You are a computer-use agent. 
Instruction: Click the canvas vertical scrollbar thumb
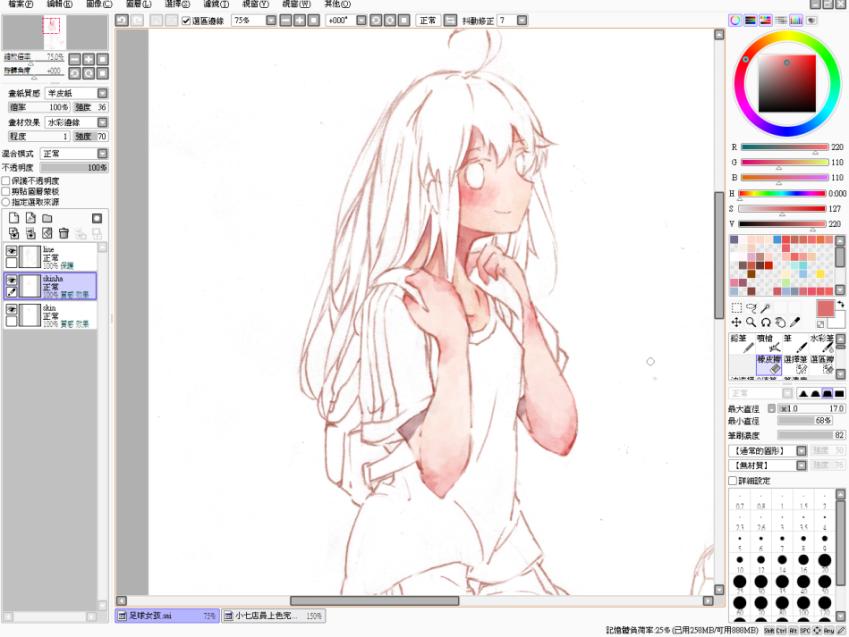[719, 255]
